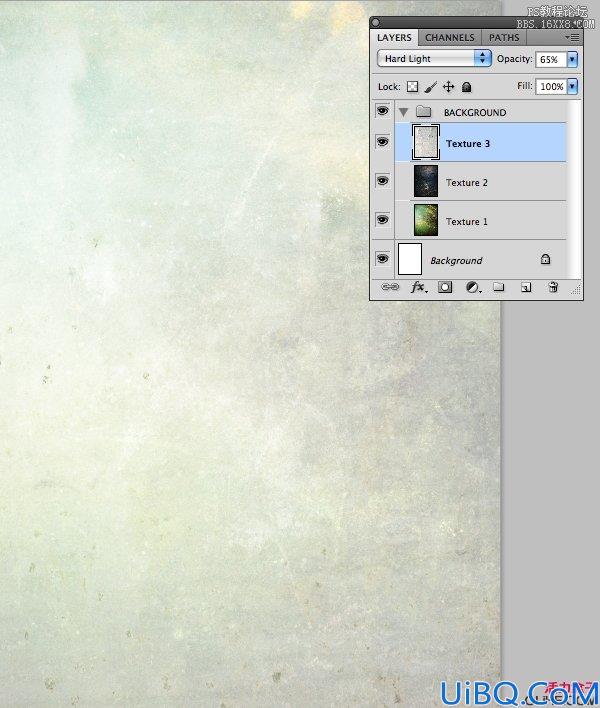Select the Texture 1 layer thumbnail
The width and height of the screenshot is (600, 708).
pos(426,220)
